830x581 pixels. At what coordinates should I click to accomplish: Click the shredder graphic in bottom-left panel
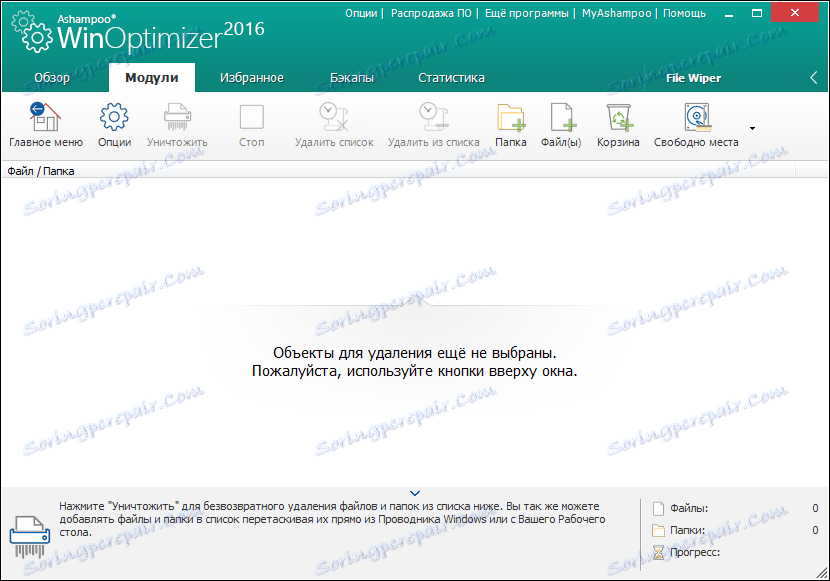pyautogui.click(x=31, y=533)
